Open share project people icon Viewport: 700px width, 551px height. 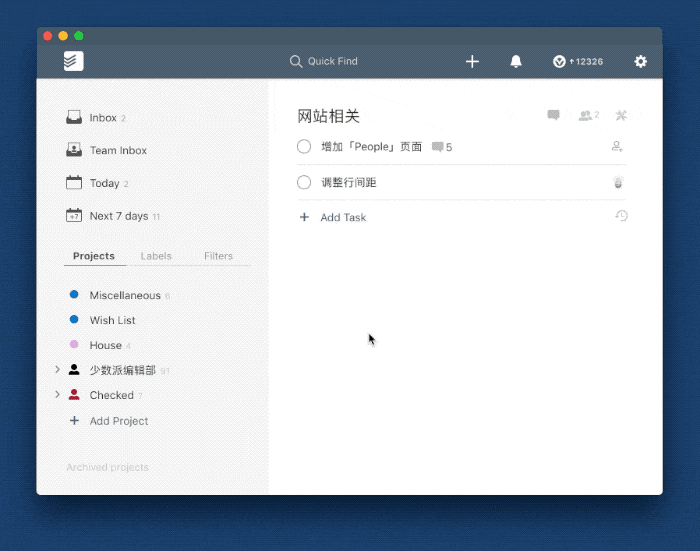tap(588, 115)
